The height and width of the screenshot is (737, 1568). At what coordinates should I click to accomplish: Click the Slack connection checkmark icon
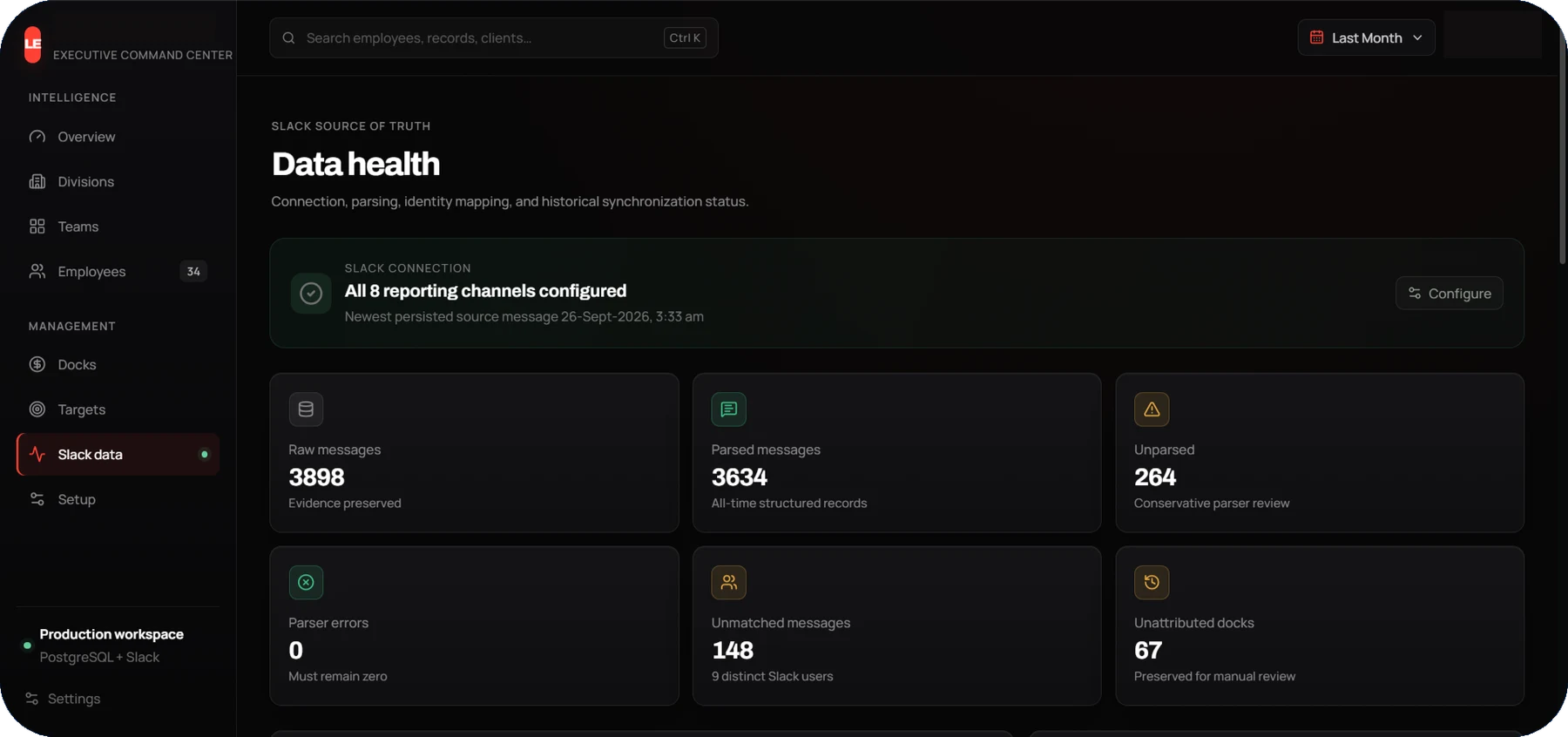click(311, 294)
